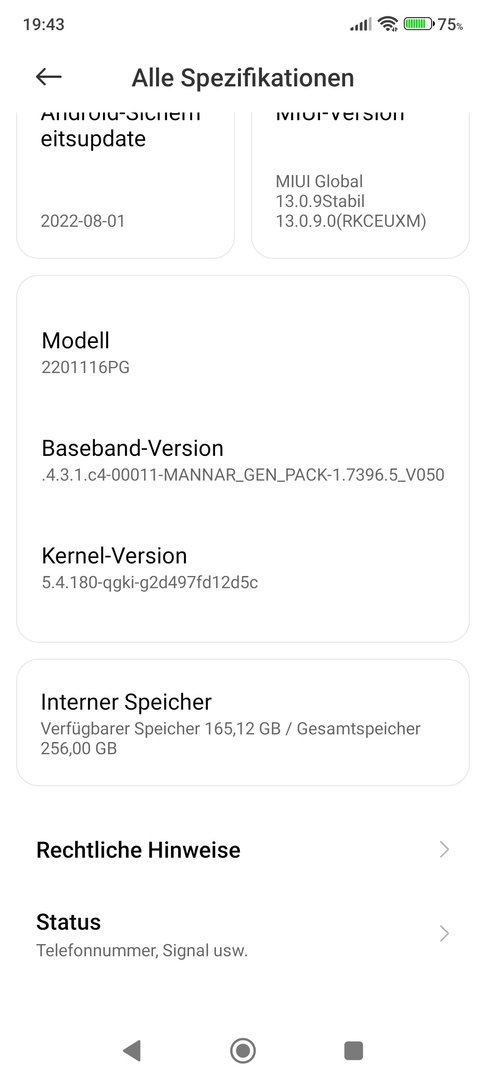Tap the Kernel-Version entry
The width and height of the screenshot is (486, 1080).
243,568
